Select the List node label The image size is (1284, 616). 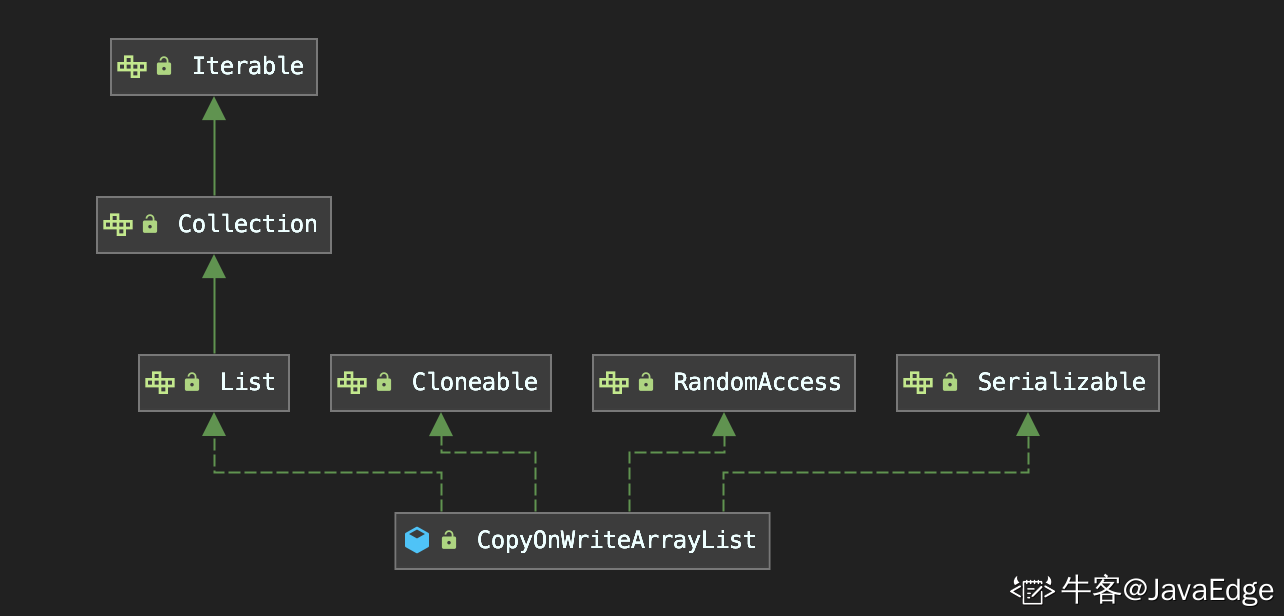[x=247, y=382]
